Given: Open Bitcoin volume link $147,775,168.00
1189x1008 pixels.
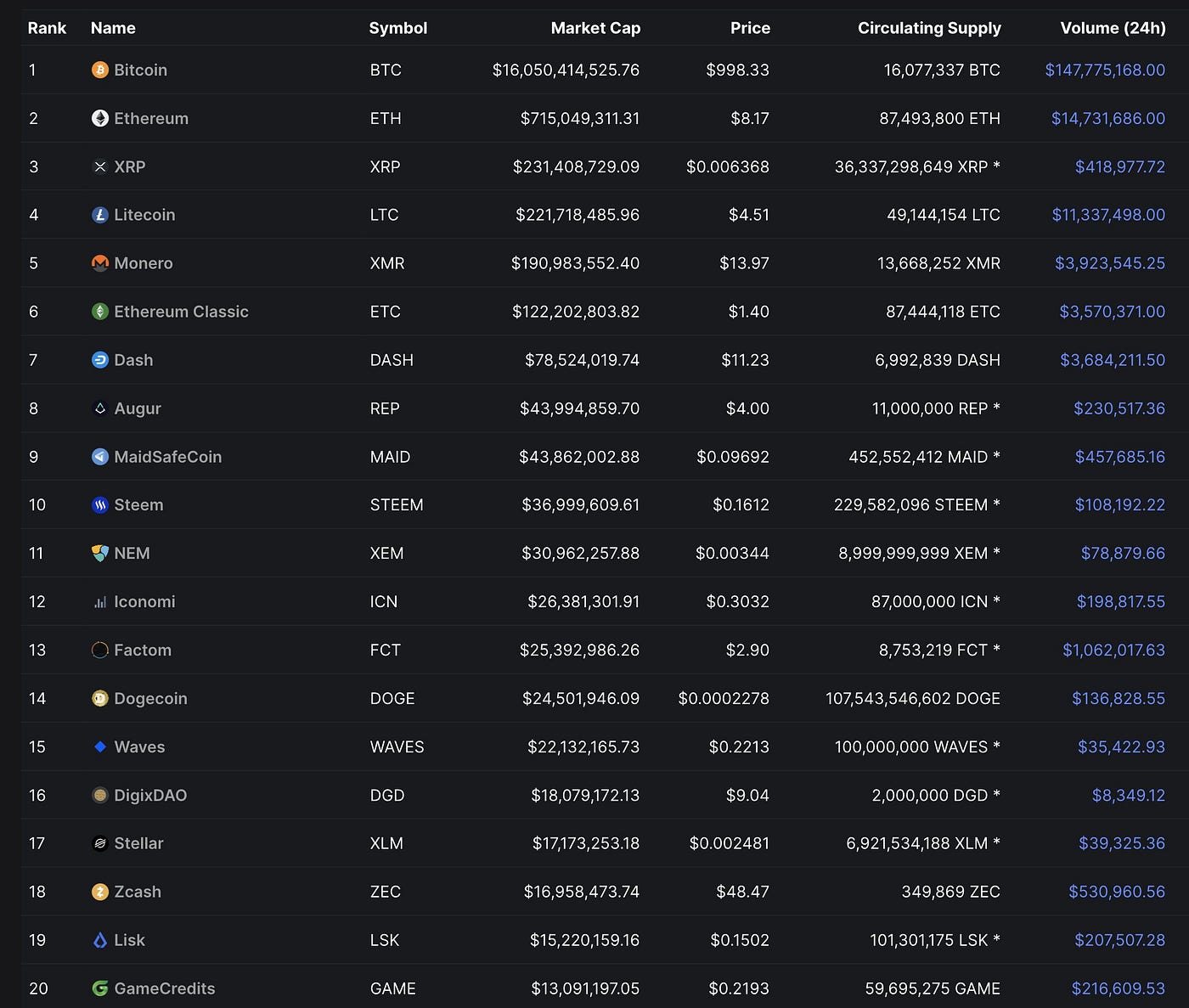Looking at the screenshot, I should click(1105, 70).
